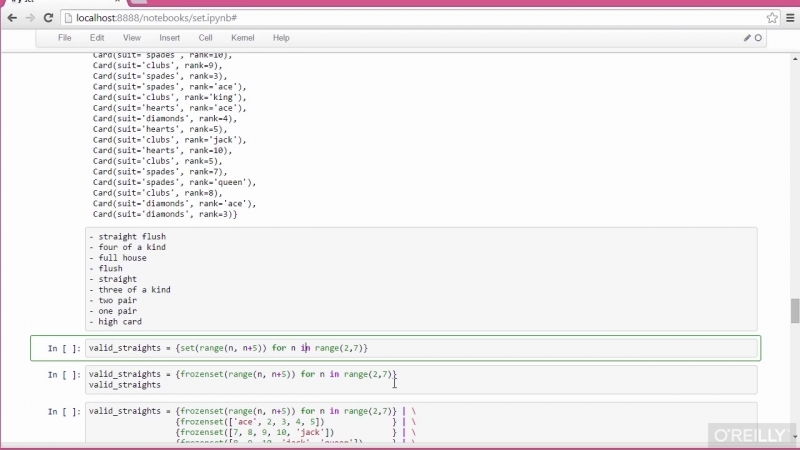Click the '- one pair' line
800x450 pixels.
coord(113,311)
